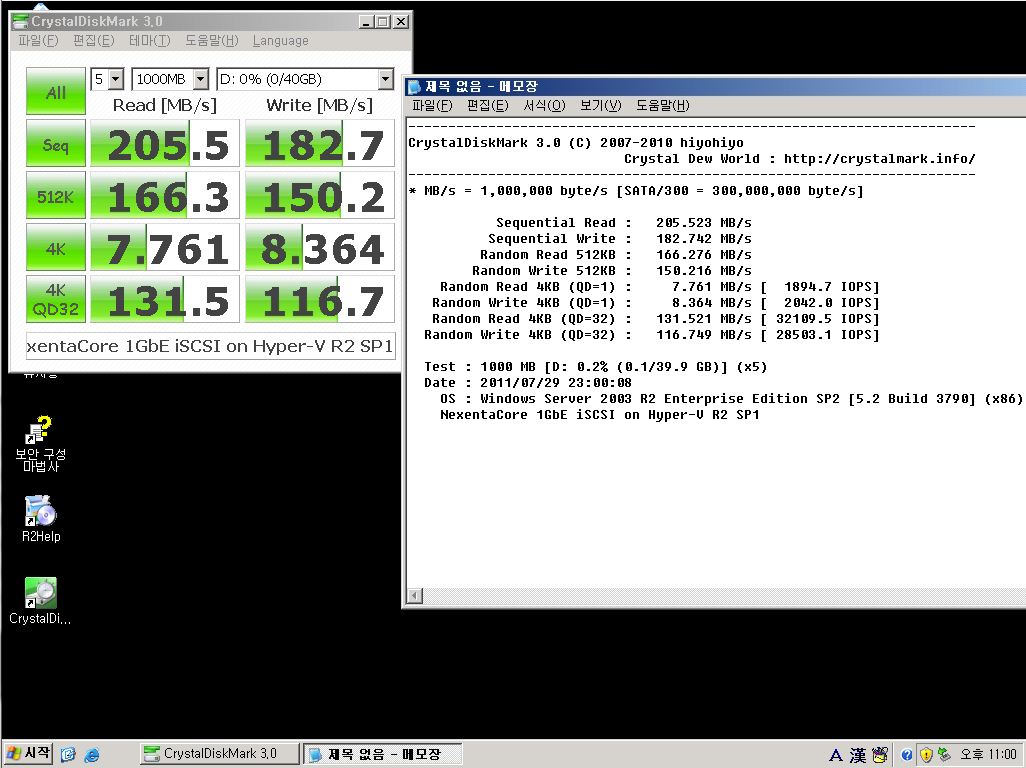Viewport: 1026px width, 768px height.
Task: Open Notepad 편집(E) menu
Action: pyautogui.click(x=487, y=105)
